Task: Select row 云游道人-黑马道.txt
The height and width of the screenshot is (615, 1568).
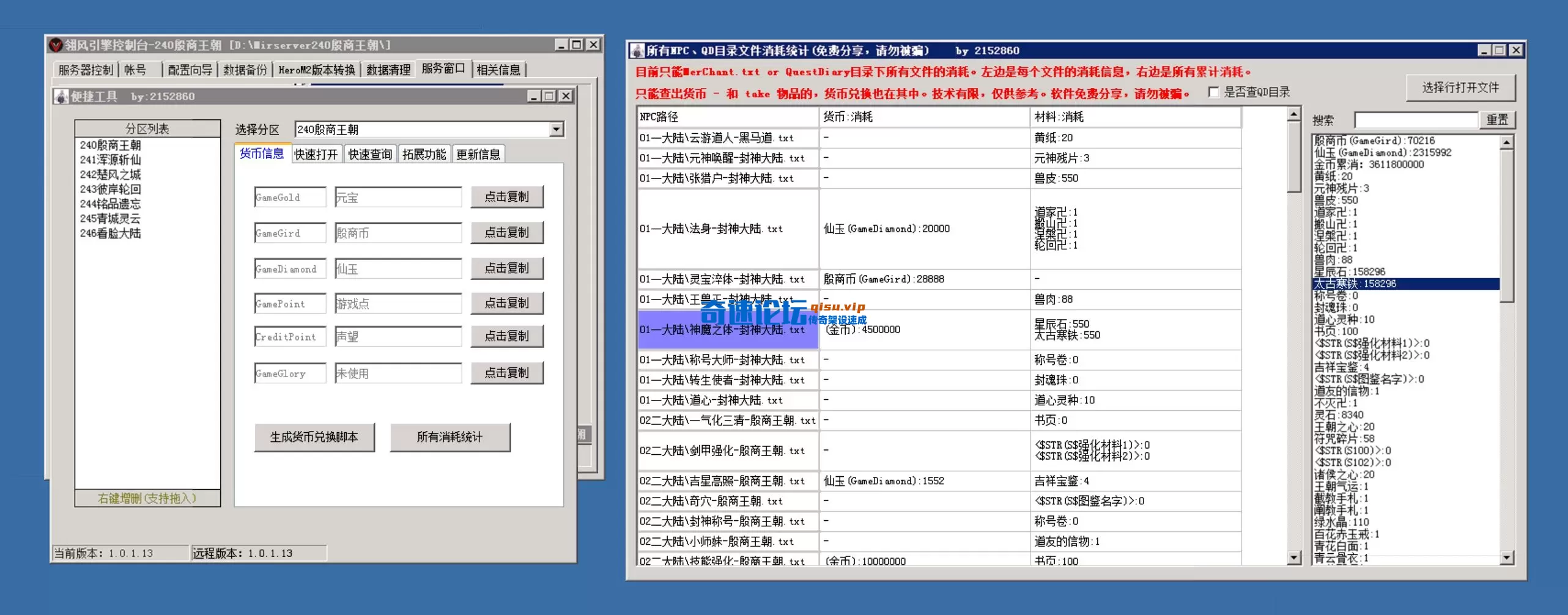Action: click(728, 138)
